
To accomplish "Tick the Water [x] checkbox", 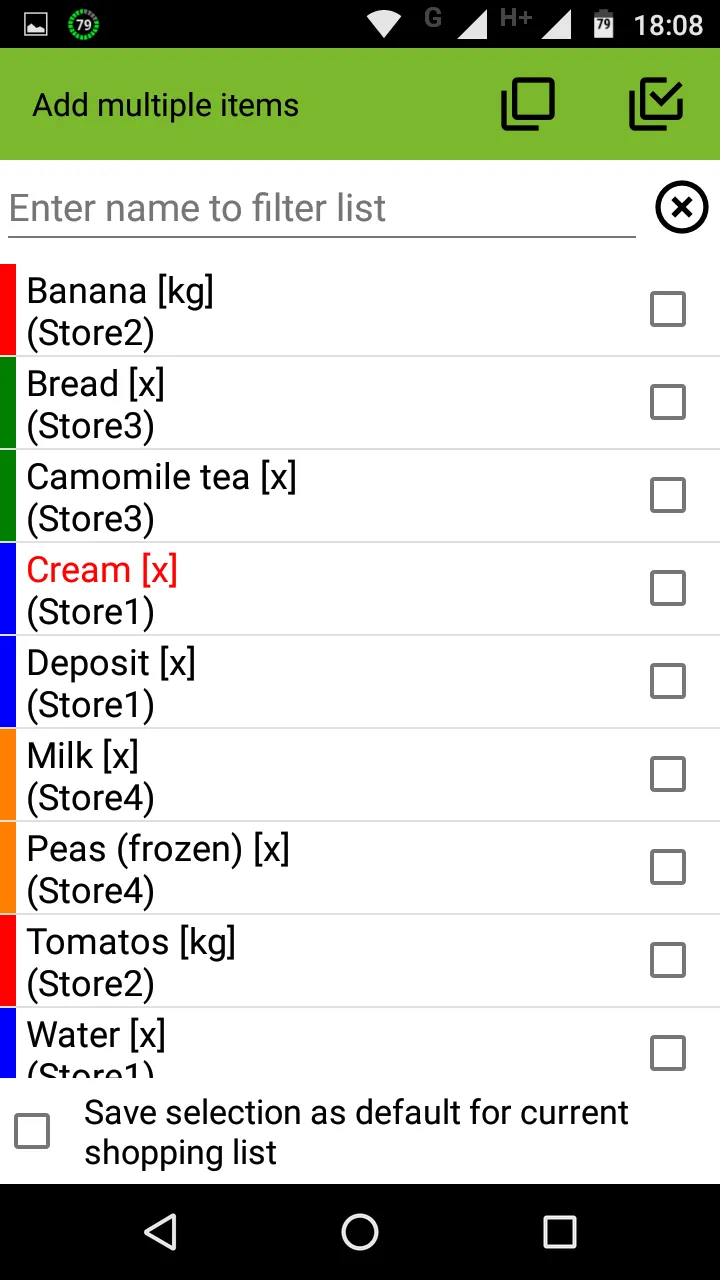I will tap(668, 1053).
